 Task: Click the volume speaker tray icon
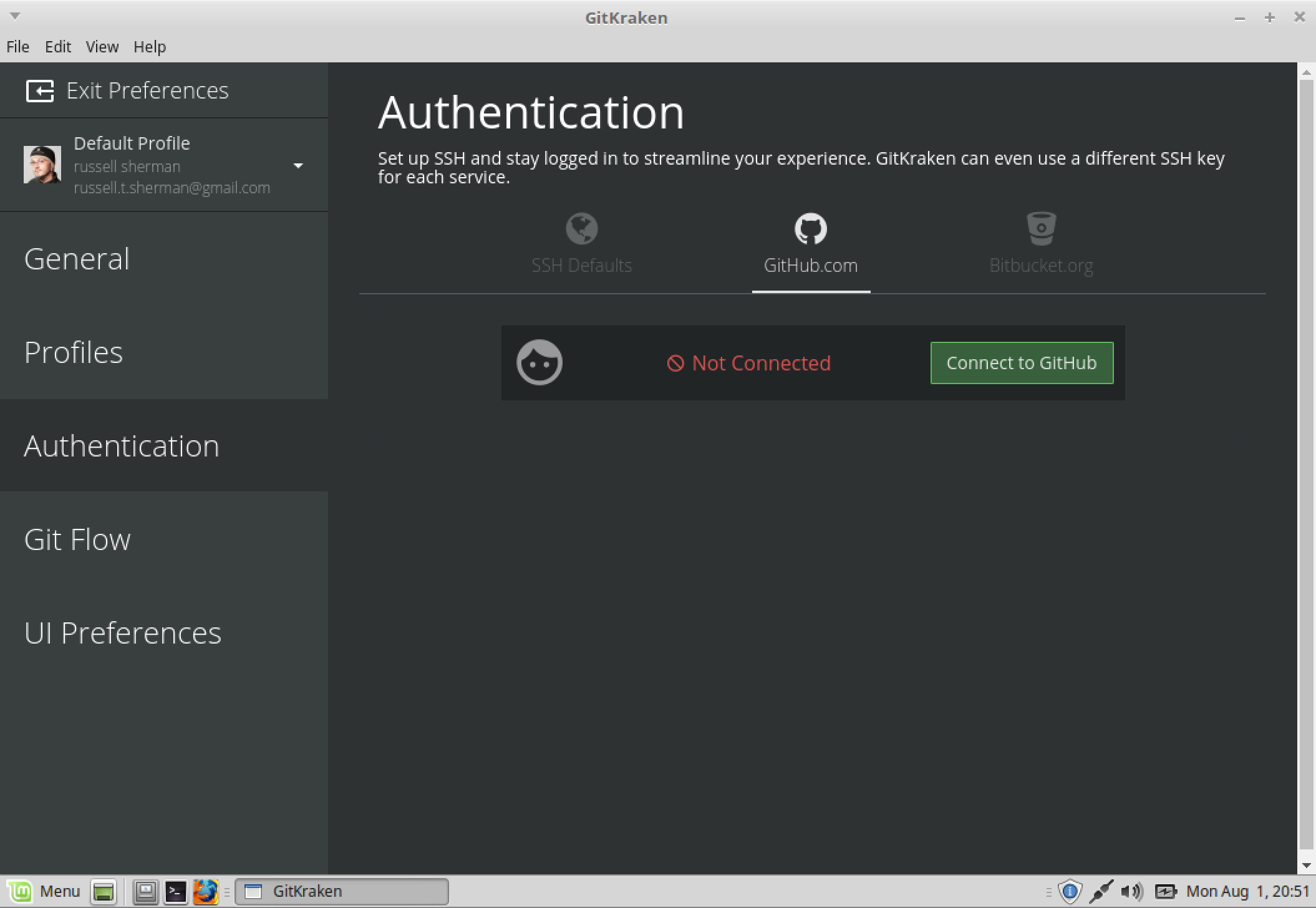tap(1131, 891)
